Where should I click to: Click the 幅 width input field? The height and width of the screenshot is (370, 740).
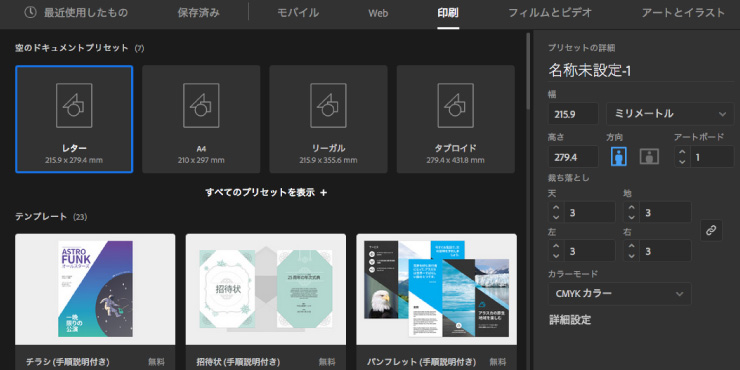pos(573,114)
